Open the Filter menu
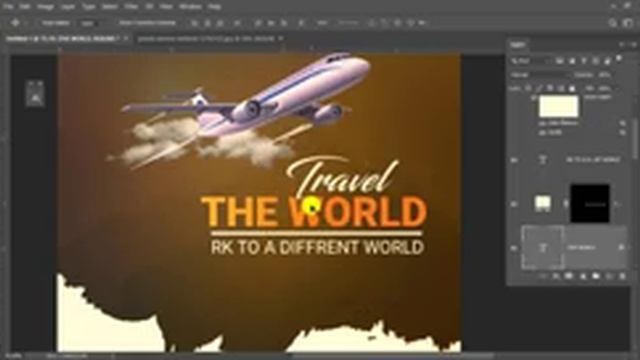The height and width of the screenshot is (360, 640). tap(131, 7)
